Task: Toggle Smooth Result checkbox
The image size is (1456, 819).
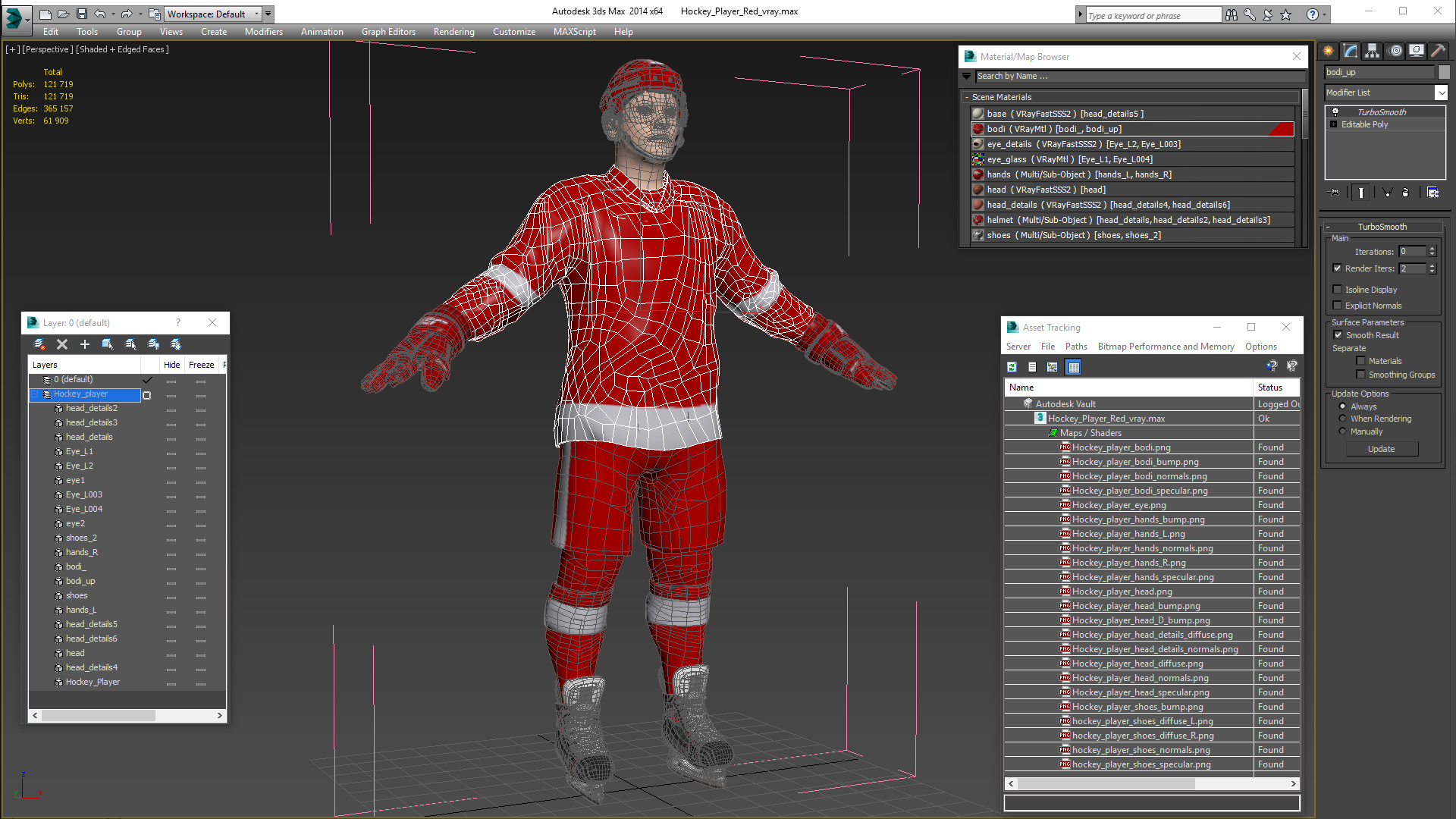Action: click(1338, 335)
